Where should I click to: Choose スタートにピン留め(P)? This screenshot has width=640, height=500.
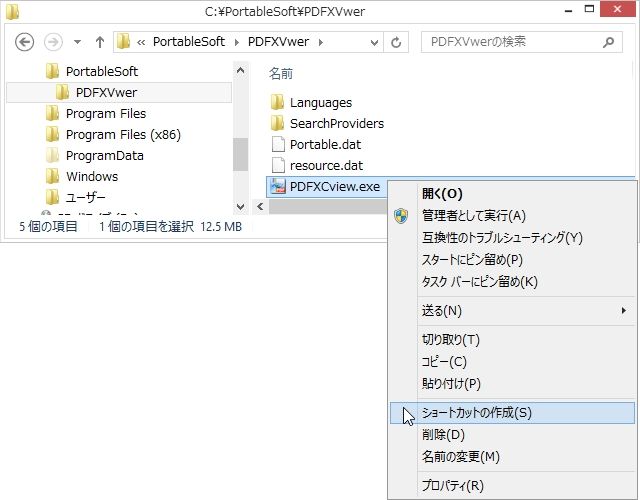point(512,260)
